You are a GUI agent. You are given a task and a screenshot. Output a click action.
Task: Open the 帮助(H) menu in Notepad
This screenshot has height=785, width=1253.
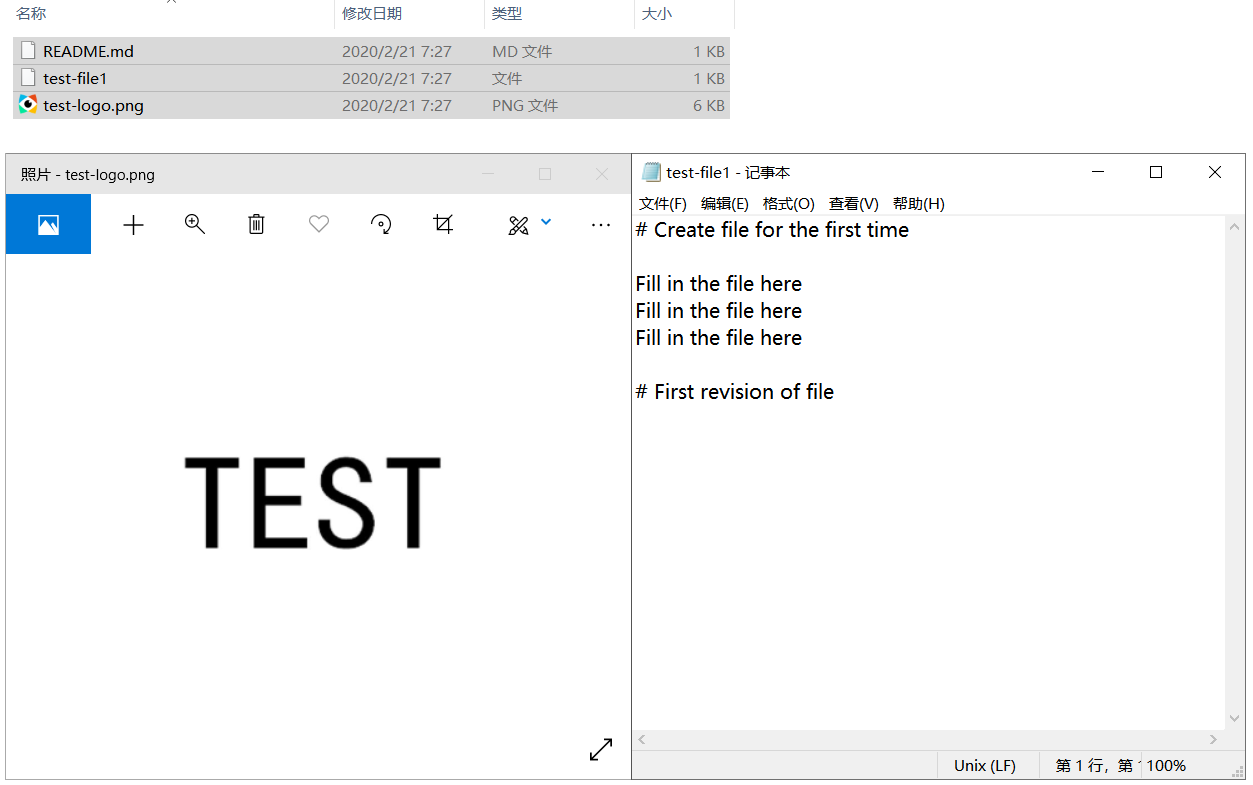[x=918, y=204]
